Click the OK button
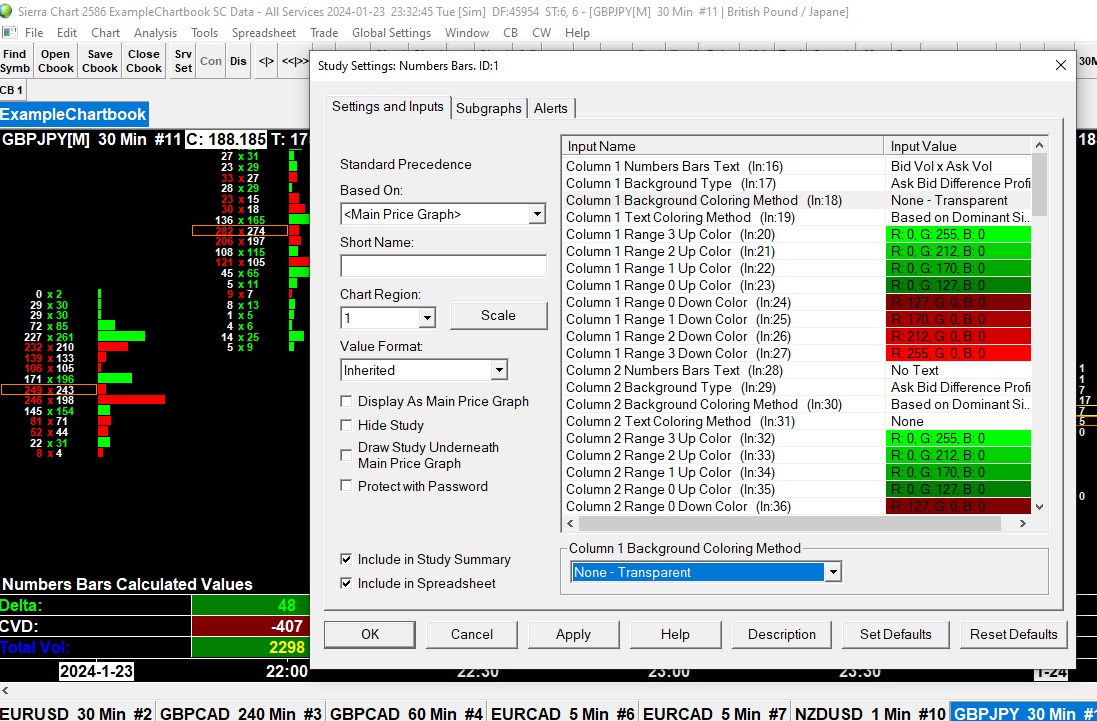The image size is (1097, 721). tap(370, 634)
